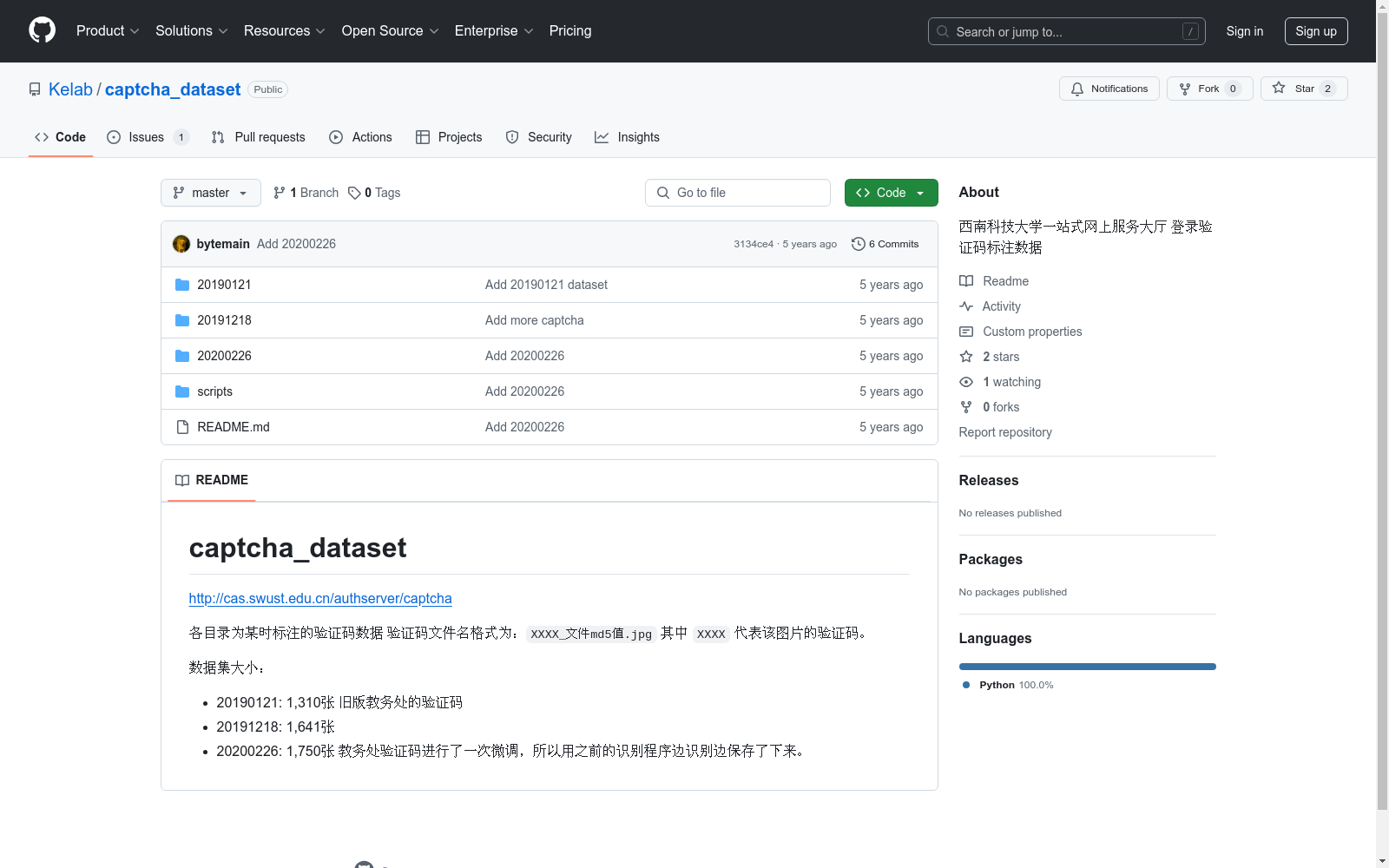Switch to the Issues tab
The image size is (1389, 868).
[x=148, y=137]
